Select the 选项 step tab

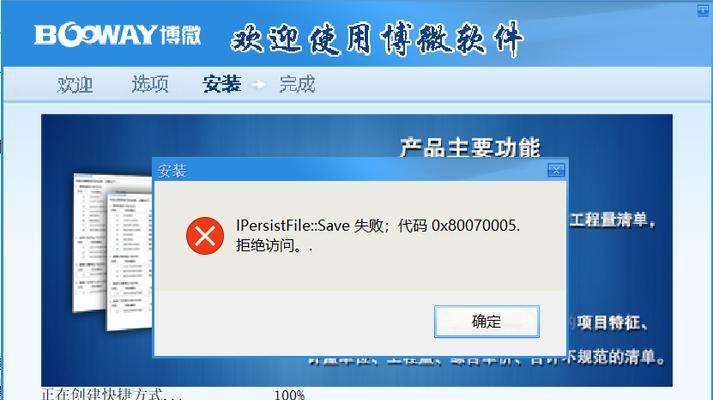pos(150,84)
